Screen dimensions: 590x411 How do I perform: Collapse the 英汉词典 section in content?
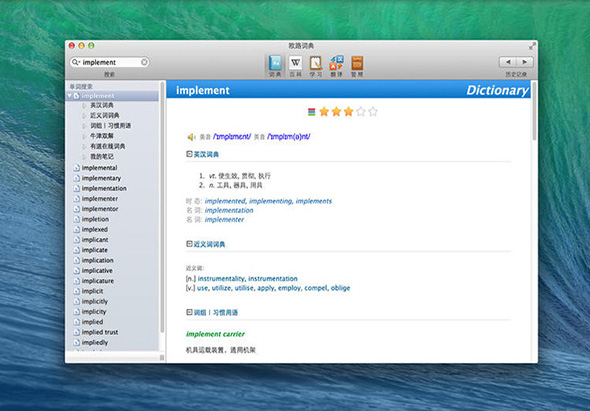[x=189, y=154]
